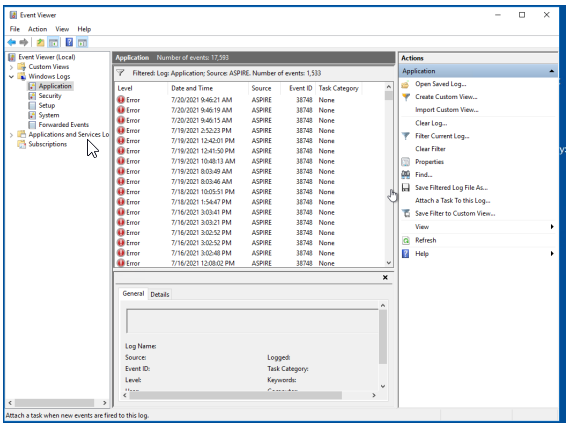Click the Event Viewer title bar app icon

13,15
